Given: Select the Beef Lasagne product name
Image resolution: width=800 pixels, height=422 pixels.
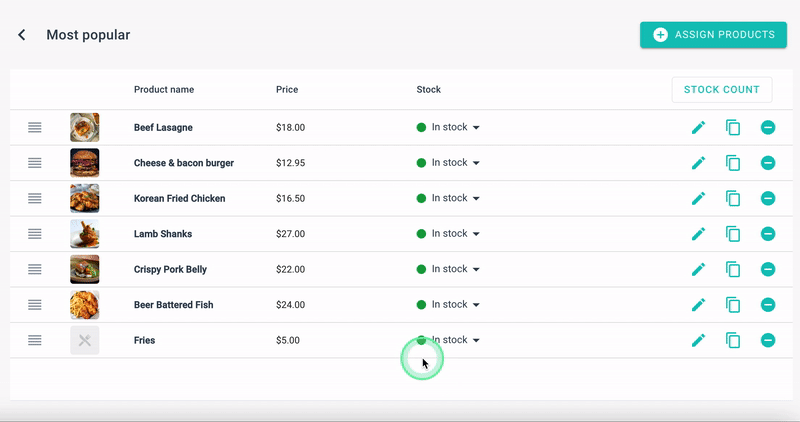Looking at the screenshot, I should [163, 128].
